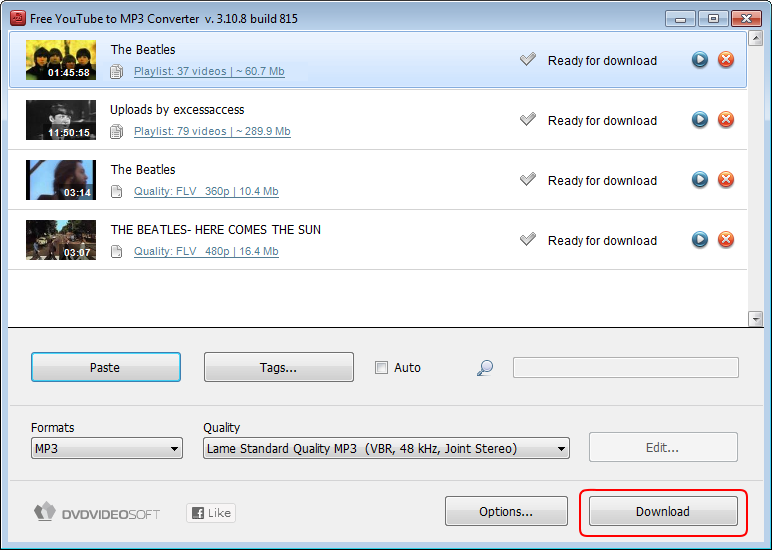Screen dimensions: 772x550
Task: Click the list scrollbar down arrow
Action: point(756,319)
